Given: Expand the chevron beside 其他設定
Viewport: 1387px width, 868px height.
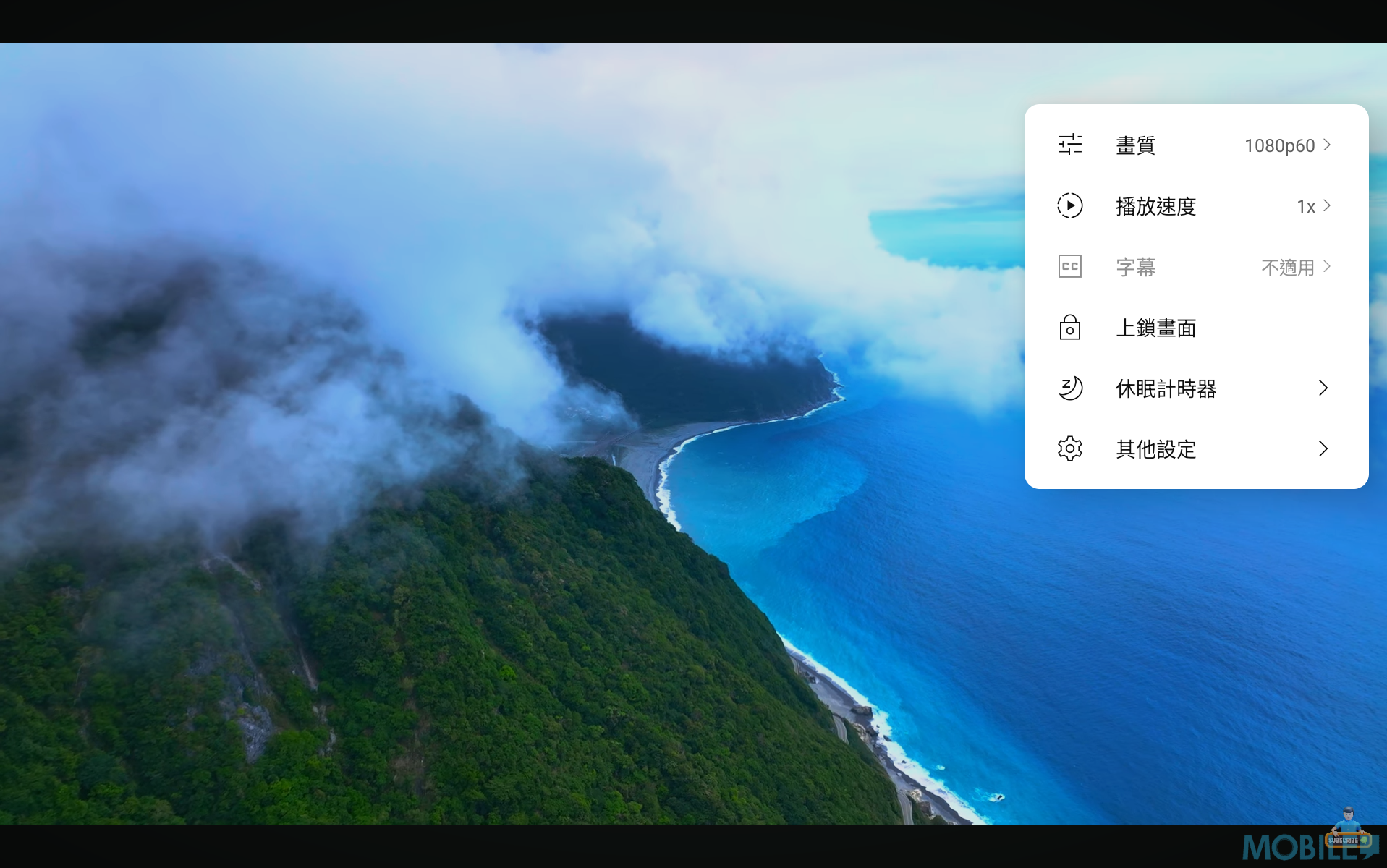Looking at the screenshot, I should 1323,449.
